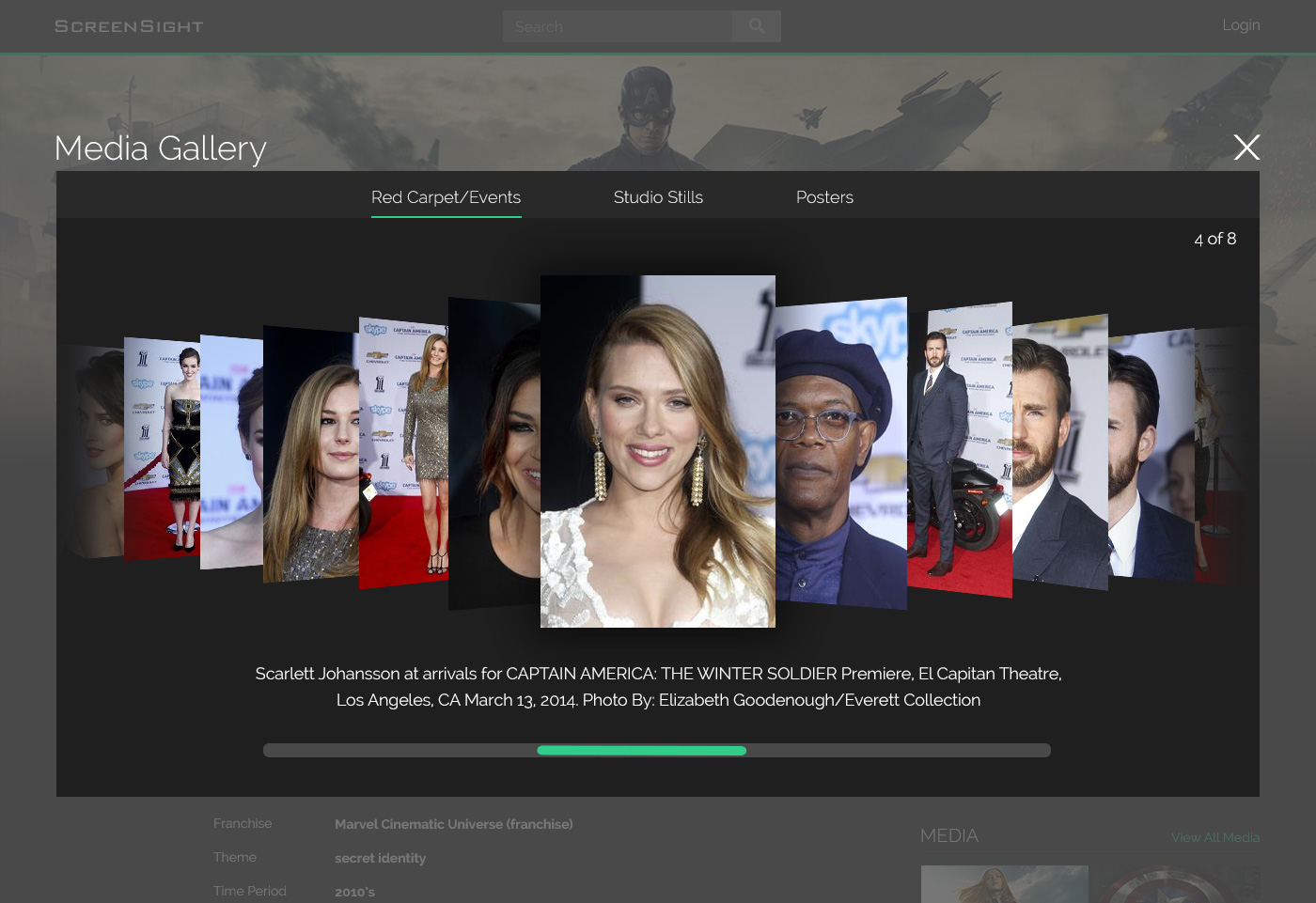The width and height of the screenshot is (1316, 903).
Task: Switch to the Studio Stills tab
Action: click(658, 197)
